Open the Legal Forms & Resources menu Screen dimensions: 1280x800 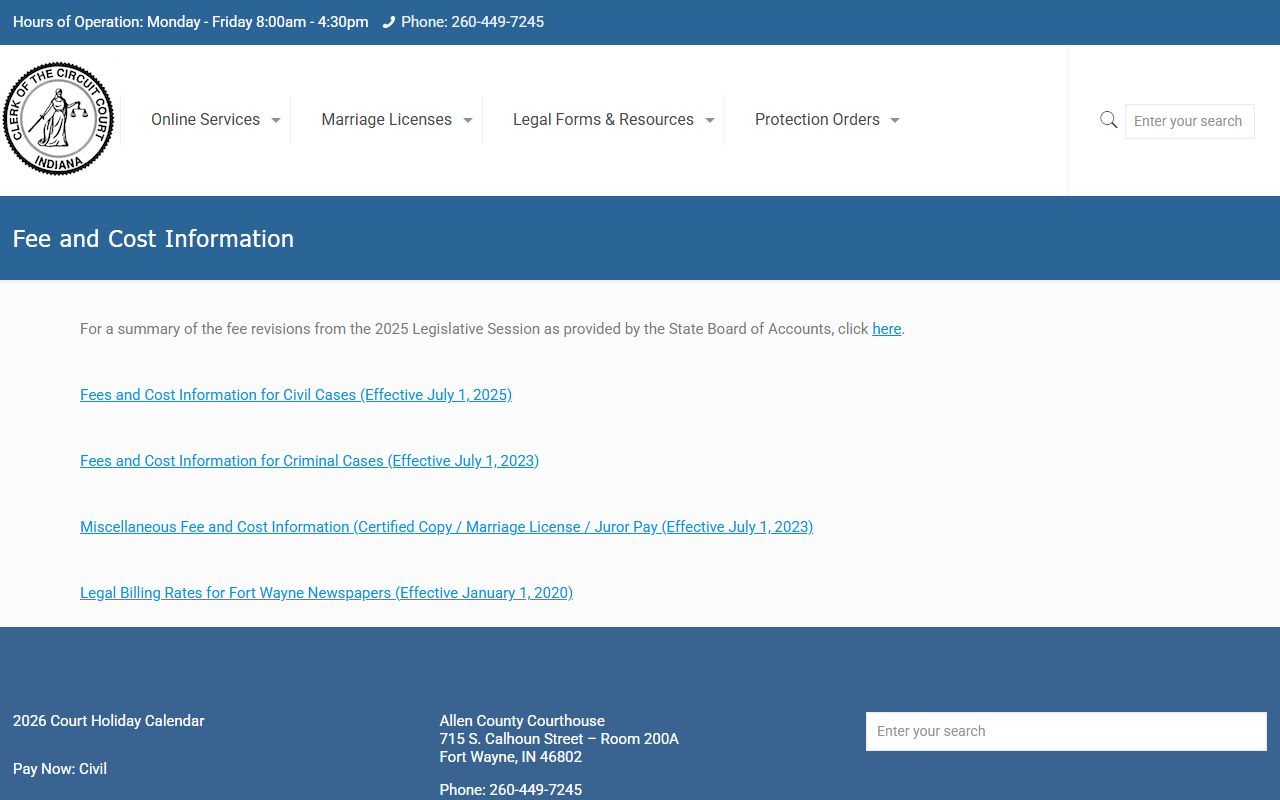(x=603, y=119)
